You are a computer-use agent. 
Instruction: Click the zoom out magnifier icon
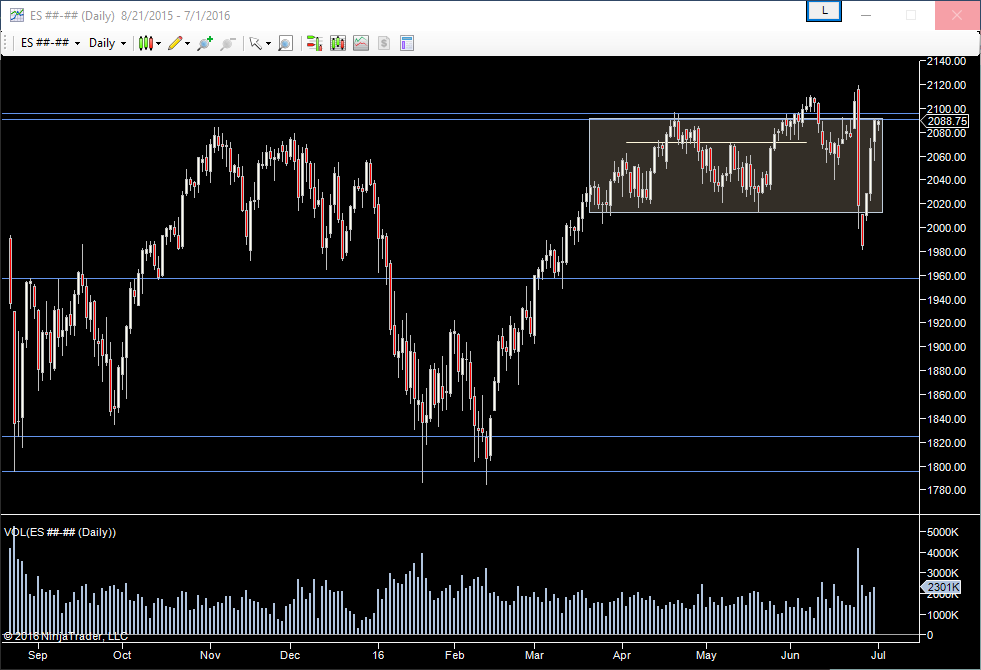pos(227,43)
